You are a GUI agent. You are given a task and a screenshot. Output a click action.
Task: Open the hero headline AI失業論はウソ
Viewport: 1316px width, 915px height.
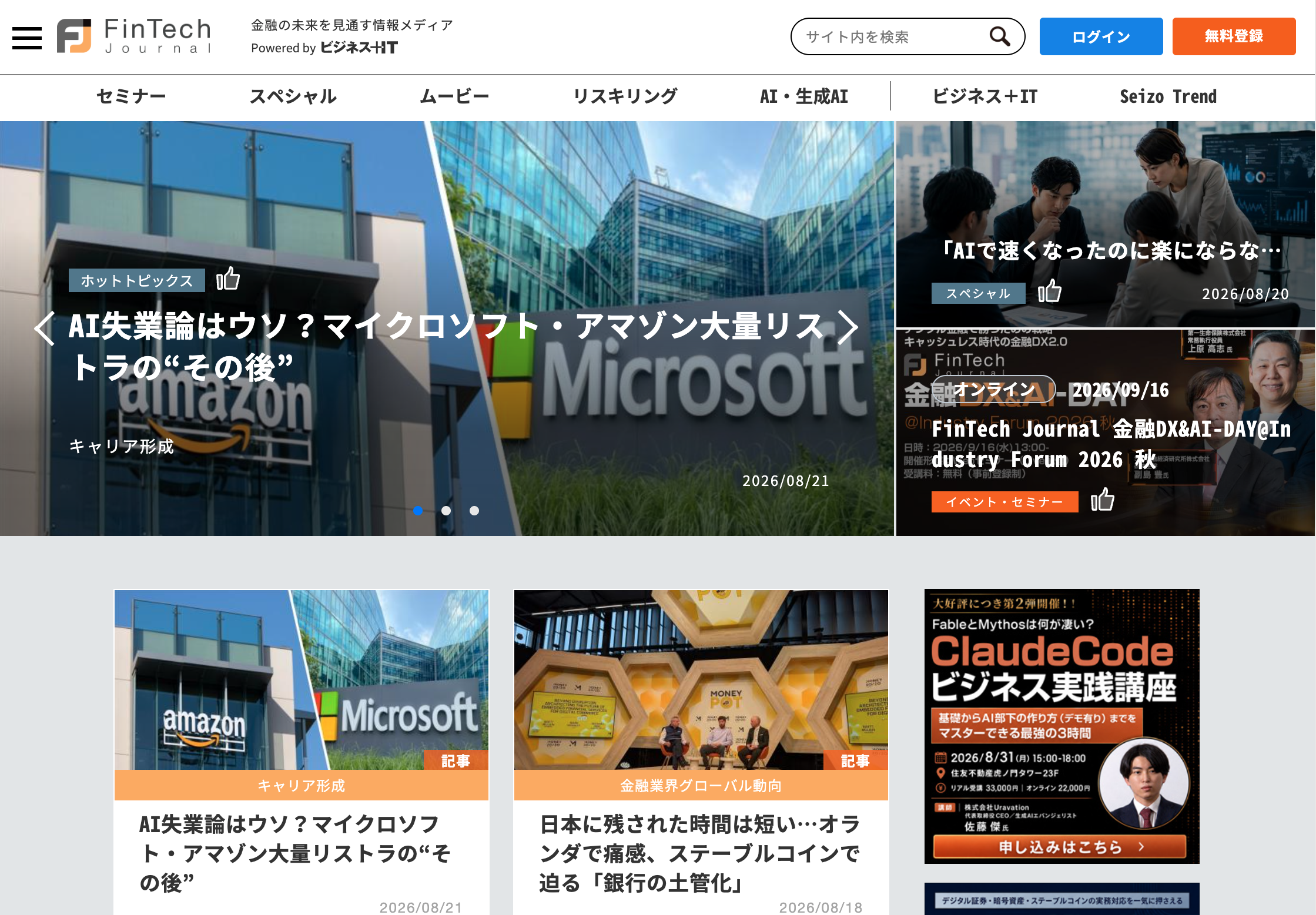pyautogui.click(x=446, y=347)
